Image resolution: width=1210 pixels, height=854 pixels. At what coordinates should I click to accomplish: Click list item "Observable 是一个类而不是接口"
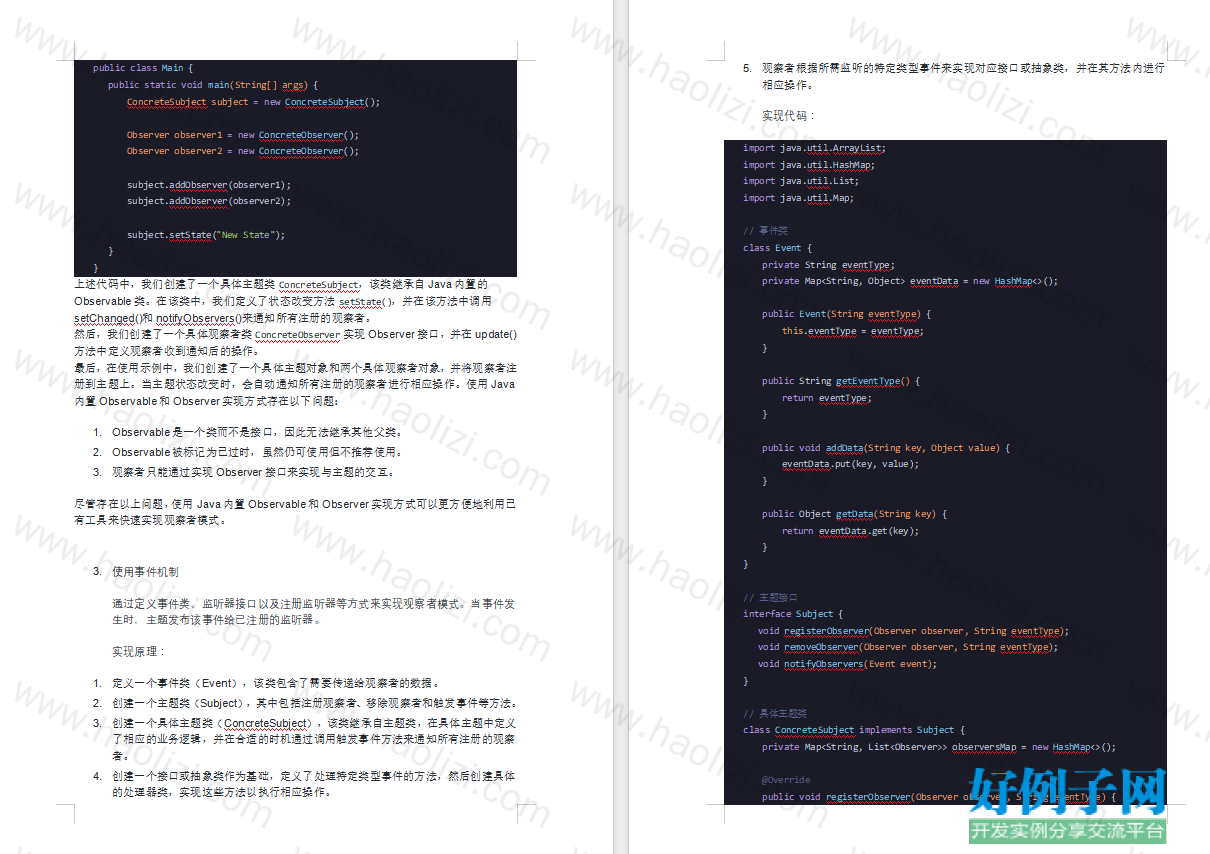pyautogui.click(x=257, y=432)
